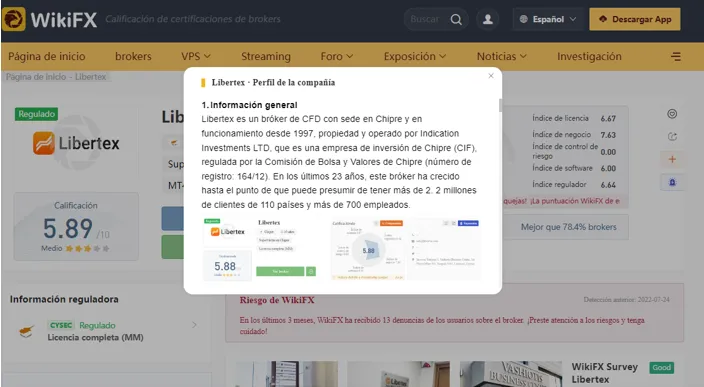The image size is (704, 387).
Task: Click the Cyprus flag regulator icon
Action: coord(27,331)
